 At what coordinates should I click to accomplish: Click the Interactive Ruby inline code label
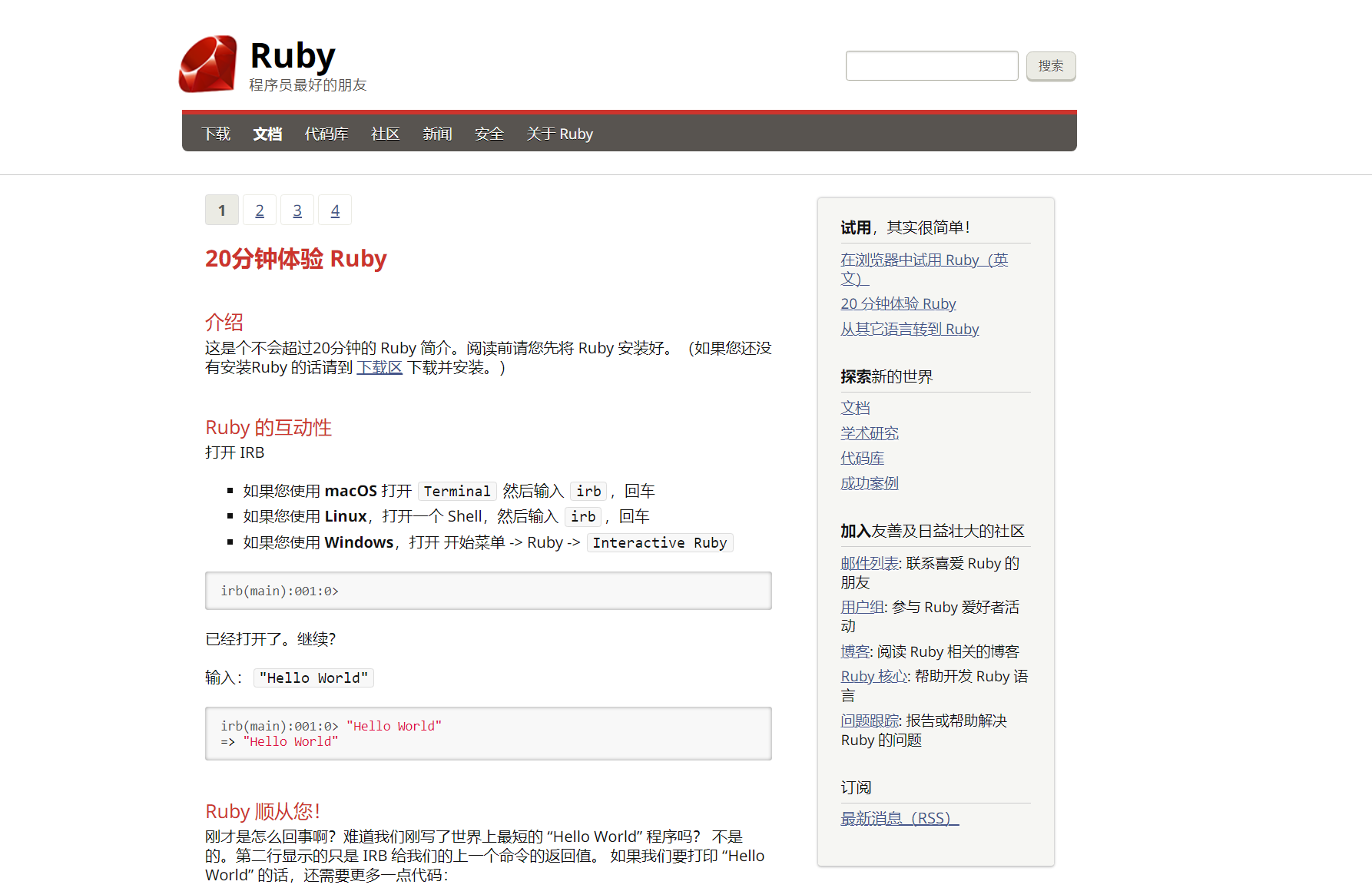[660, 542]
